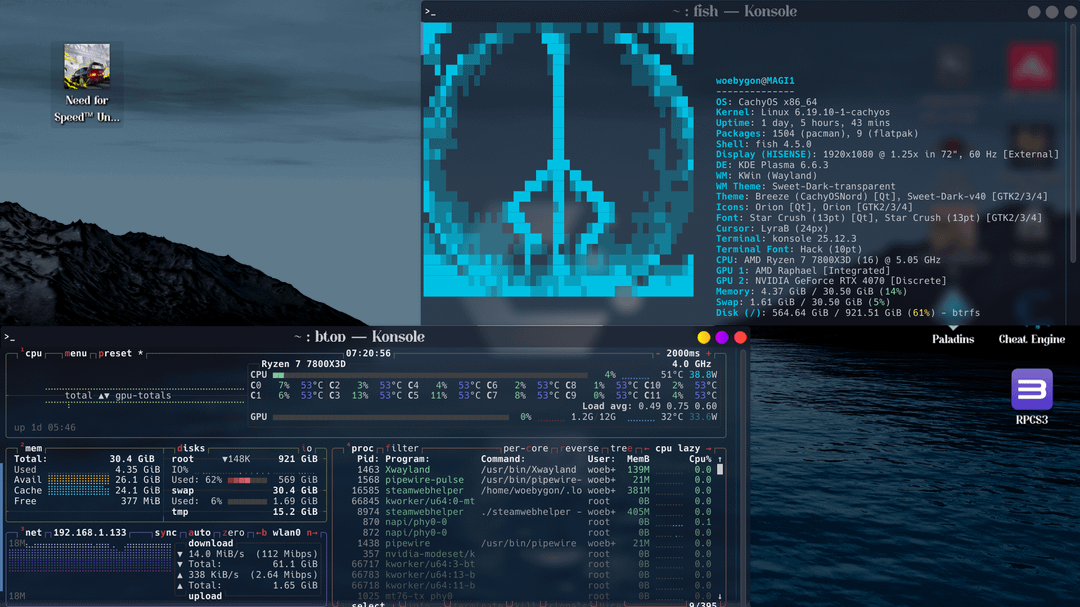Click the process list scrollbar handle
The width and height of the screenshot is (1080, 607).
click(719, 469)
